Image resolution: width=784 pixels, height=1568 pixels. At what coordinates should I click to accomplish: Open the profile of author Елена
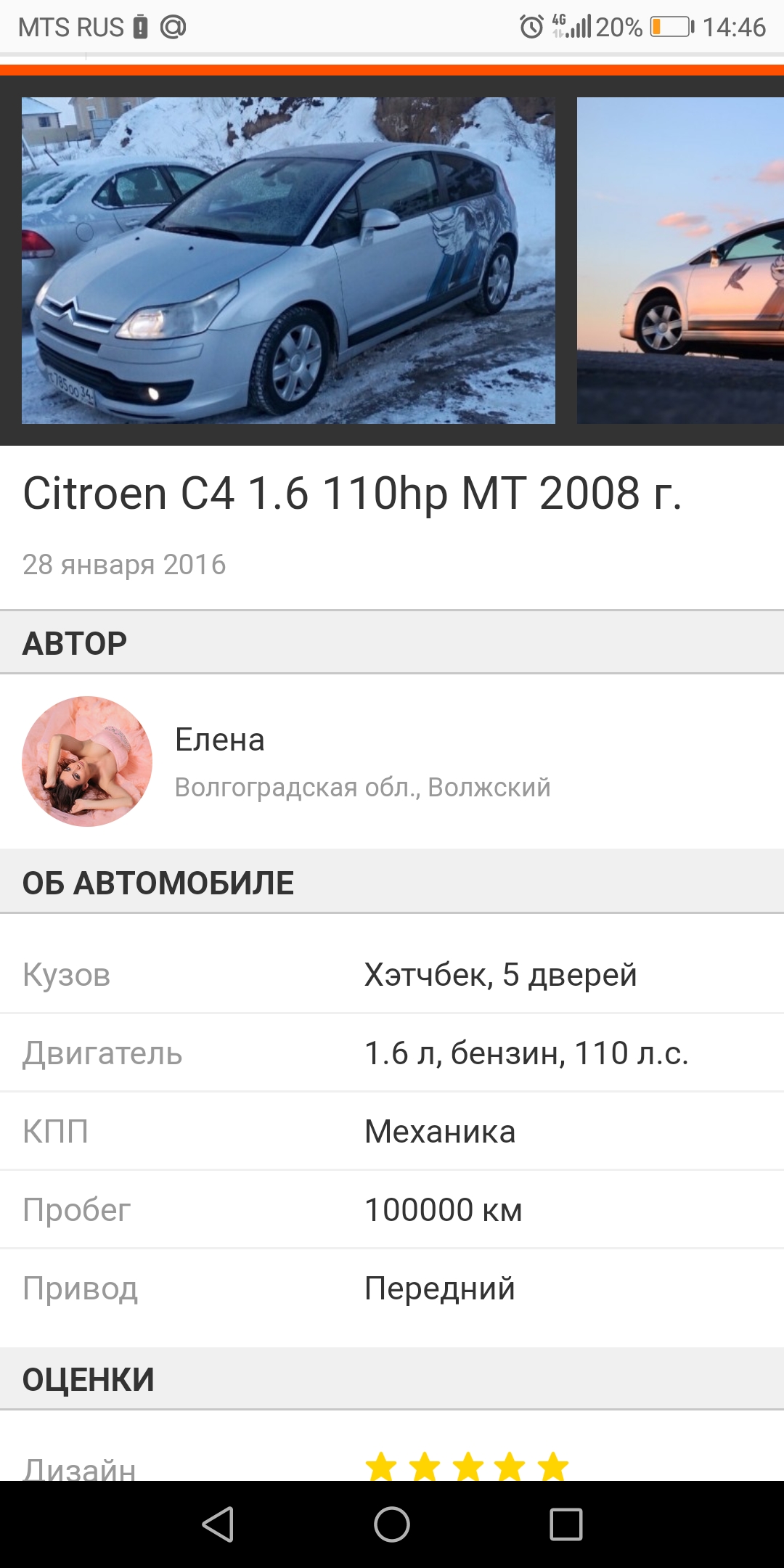(220, 740)
